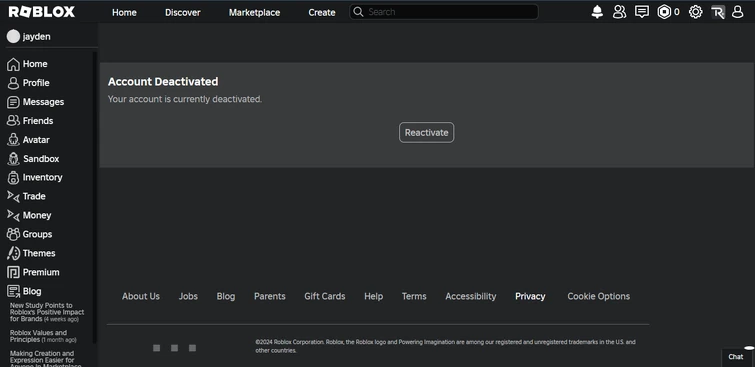The height and width of the screenshot is (367, 755).
Task: Select Premium label in sidebar
Action: tap(41, 273)
